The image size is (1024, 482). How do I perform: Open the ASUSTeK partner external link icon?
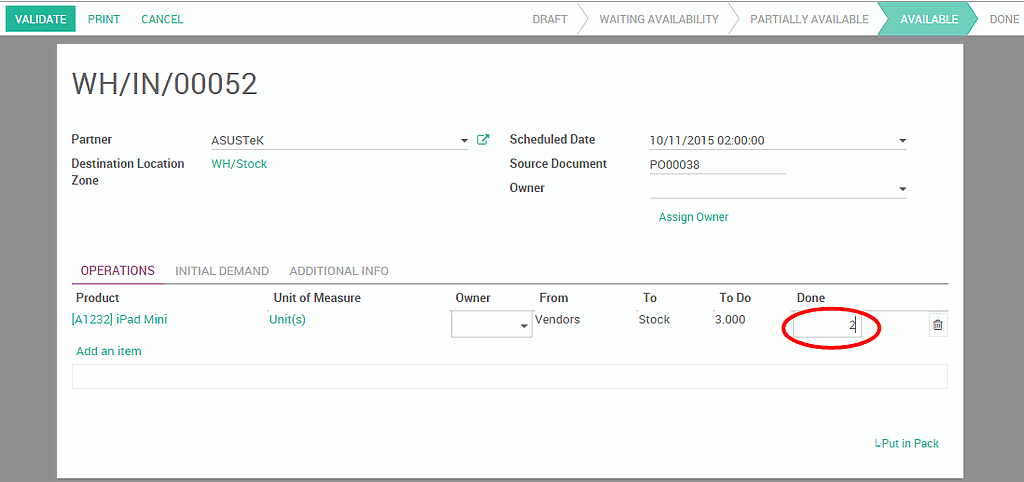tap(483, 140)
